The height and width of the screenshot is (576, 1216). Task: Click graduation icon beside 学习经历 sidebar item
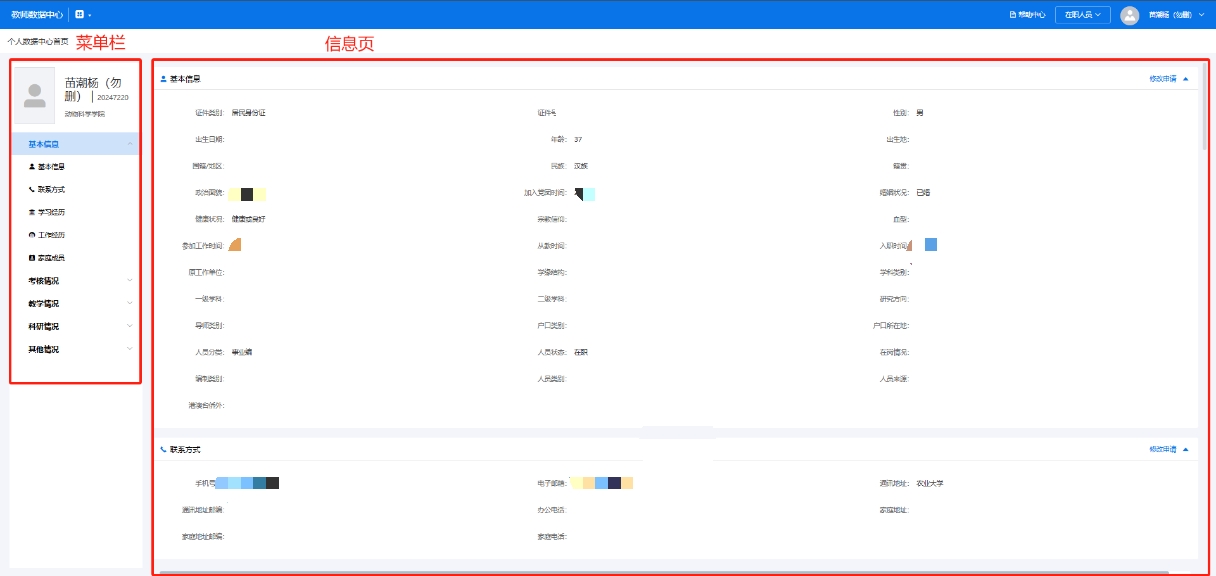(32, 212)
